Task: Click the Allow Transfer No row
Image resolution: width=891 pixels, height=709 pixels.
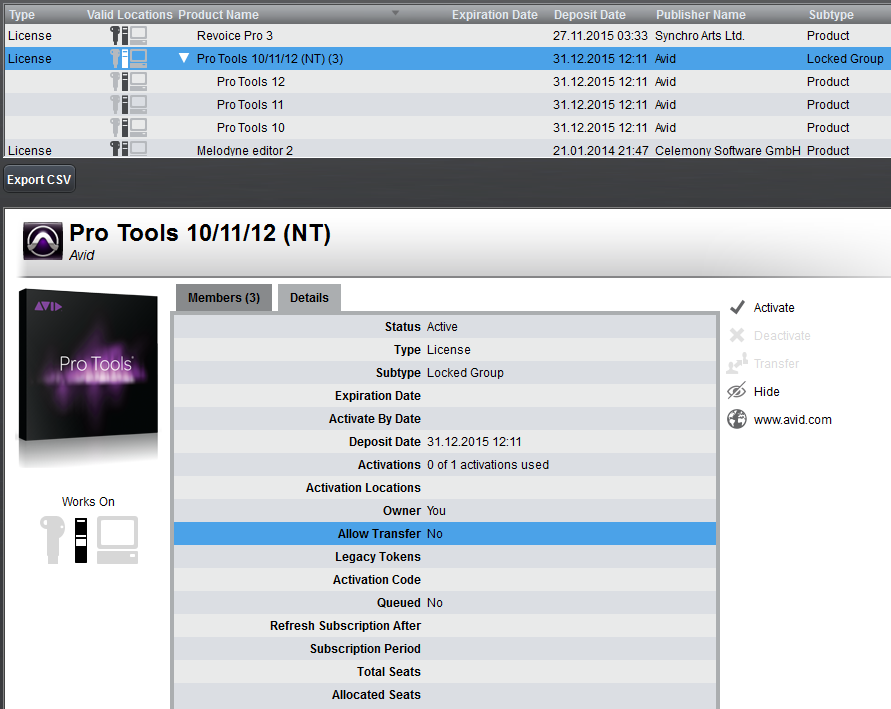Action: coord(445,533)
